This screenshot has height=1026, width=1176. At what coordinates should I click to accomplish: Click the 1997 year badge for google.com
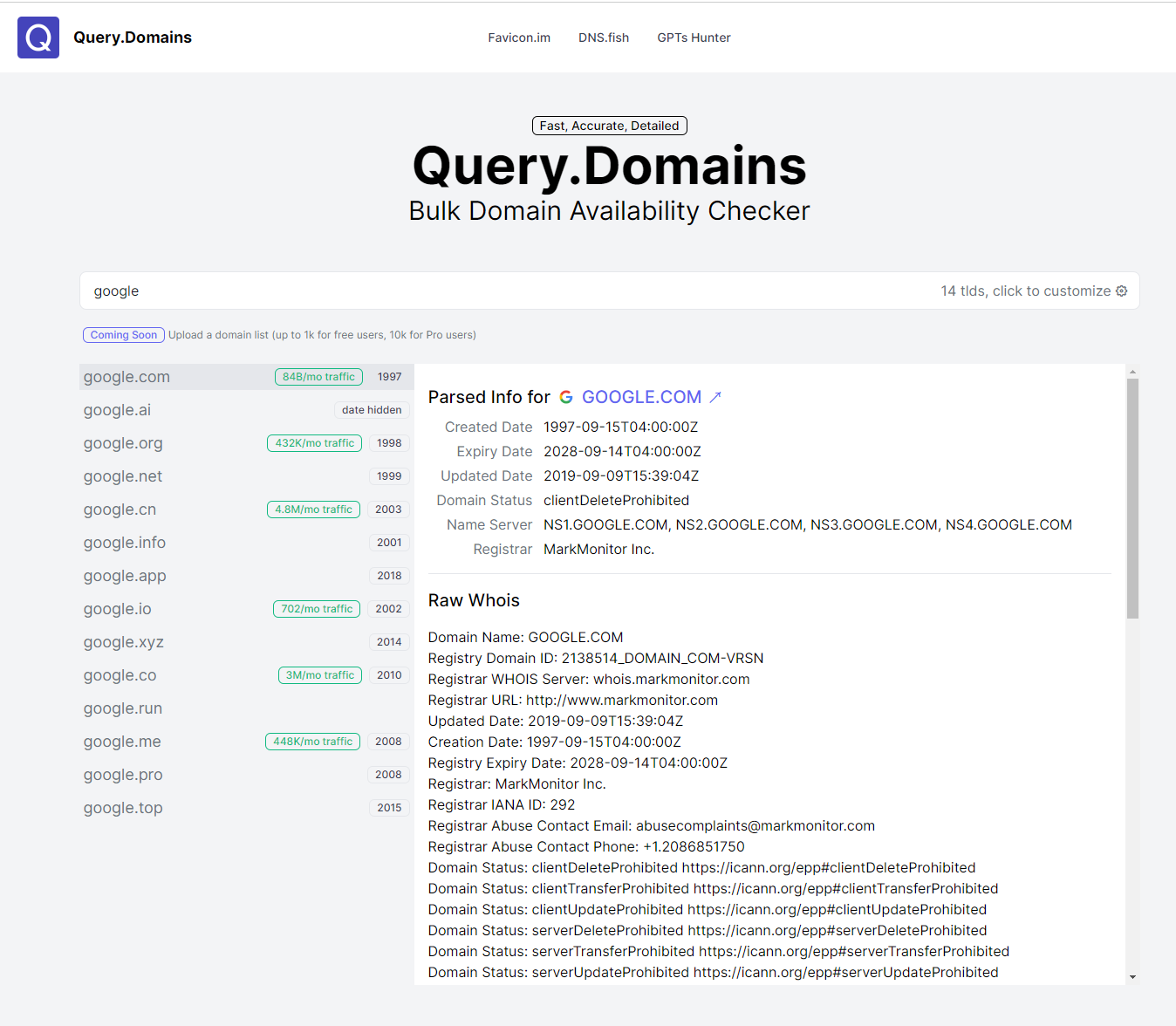click(x=389, y=377)
